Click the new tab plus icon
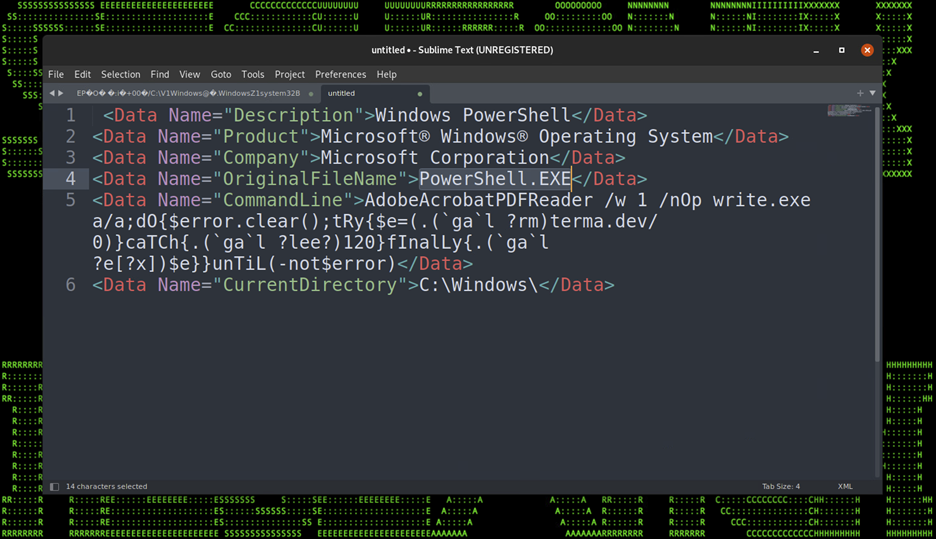936x539 pixels. coord(860,93)
